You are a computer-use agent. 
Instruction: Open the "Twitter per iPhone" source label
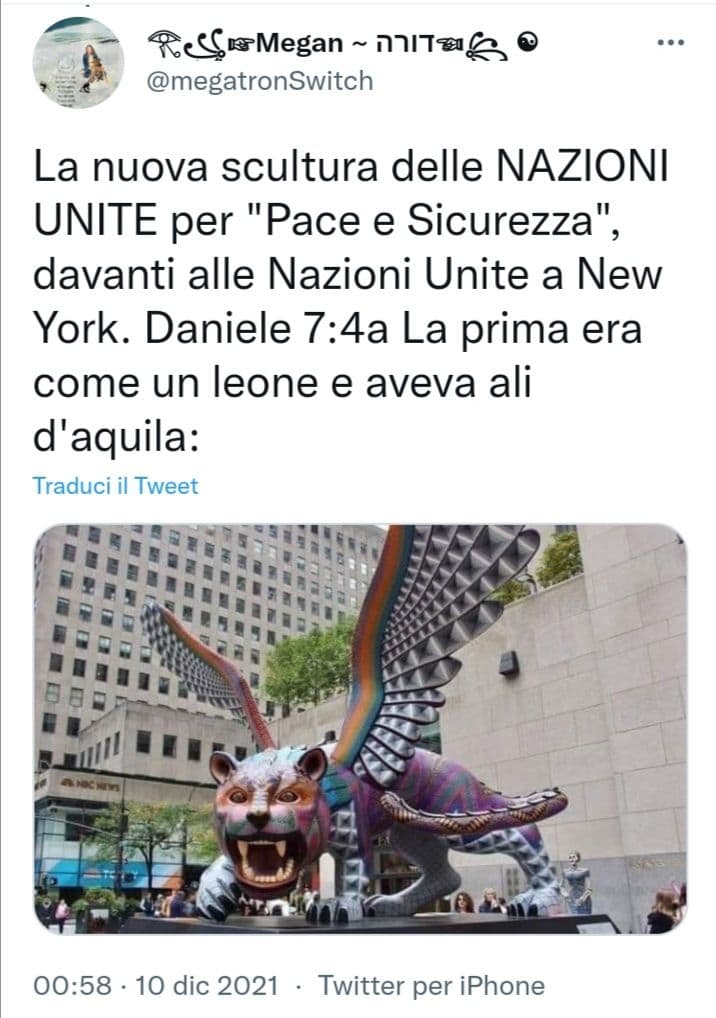click(431, 986)
